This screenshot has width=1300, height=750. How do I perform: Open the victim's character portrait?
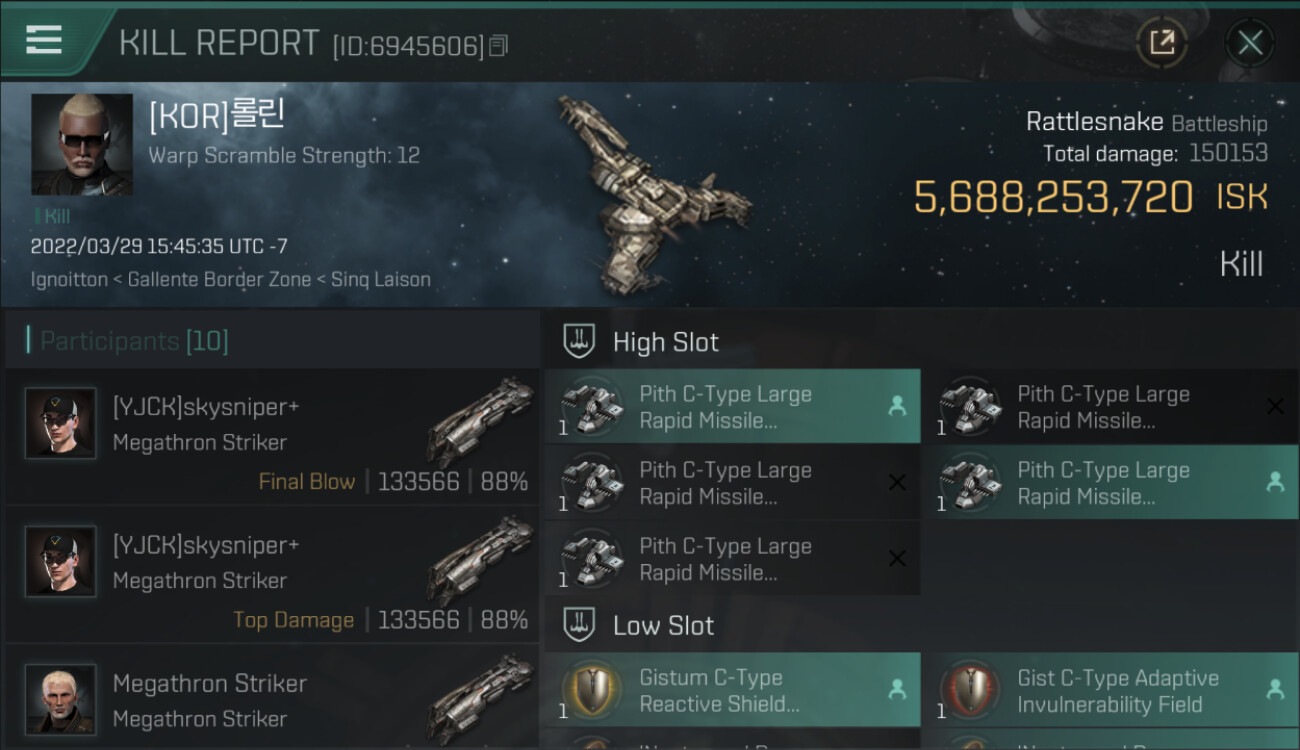[82, 144]
